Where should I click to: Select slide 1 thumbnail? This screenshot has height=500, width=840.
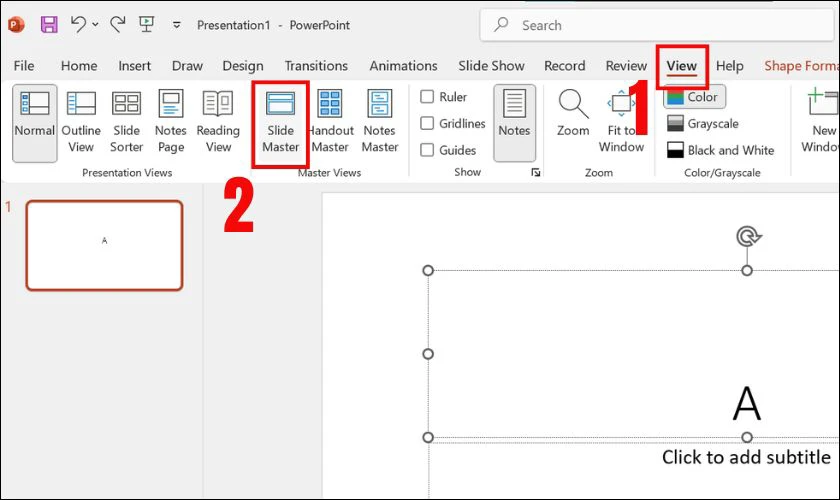(104, 245)
